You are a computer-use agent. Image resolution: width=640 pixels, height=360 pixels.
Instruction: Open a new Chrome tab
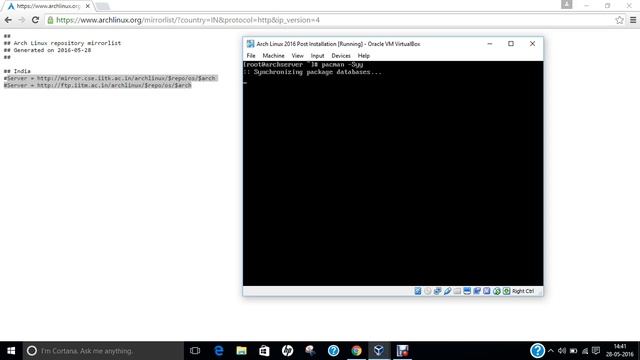[103, 6]
